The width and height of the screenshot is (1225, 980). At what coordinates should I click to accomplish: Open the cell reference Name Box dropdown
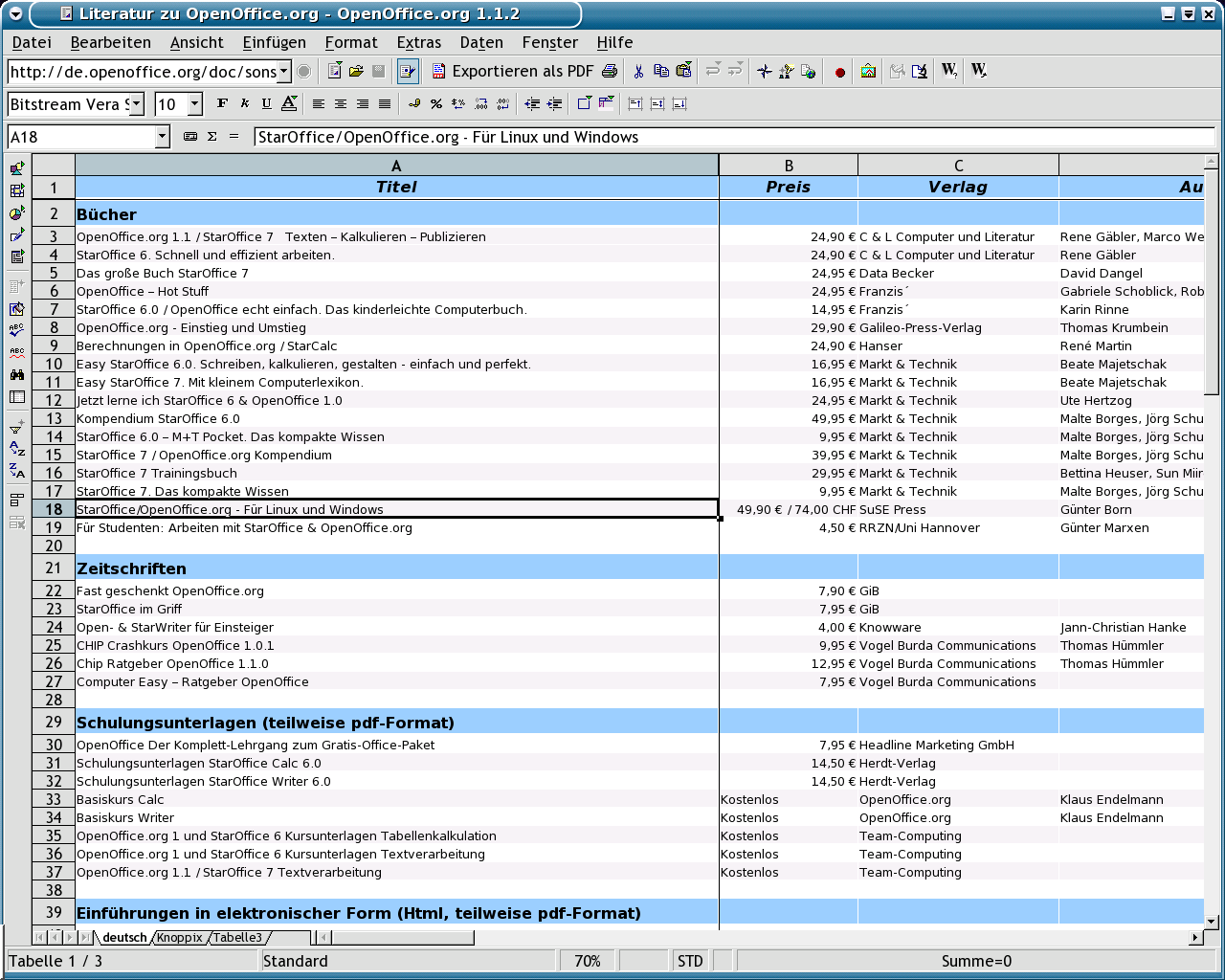pos(162,137)
